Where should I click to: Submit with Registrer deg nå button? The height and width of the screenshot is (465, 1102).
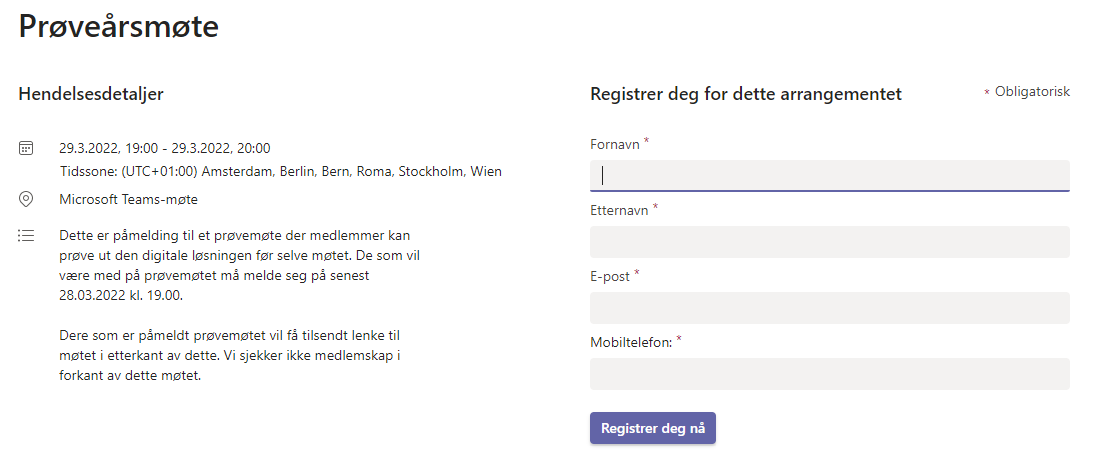click(x=653, y=428)
